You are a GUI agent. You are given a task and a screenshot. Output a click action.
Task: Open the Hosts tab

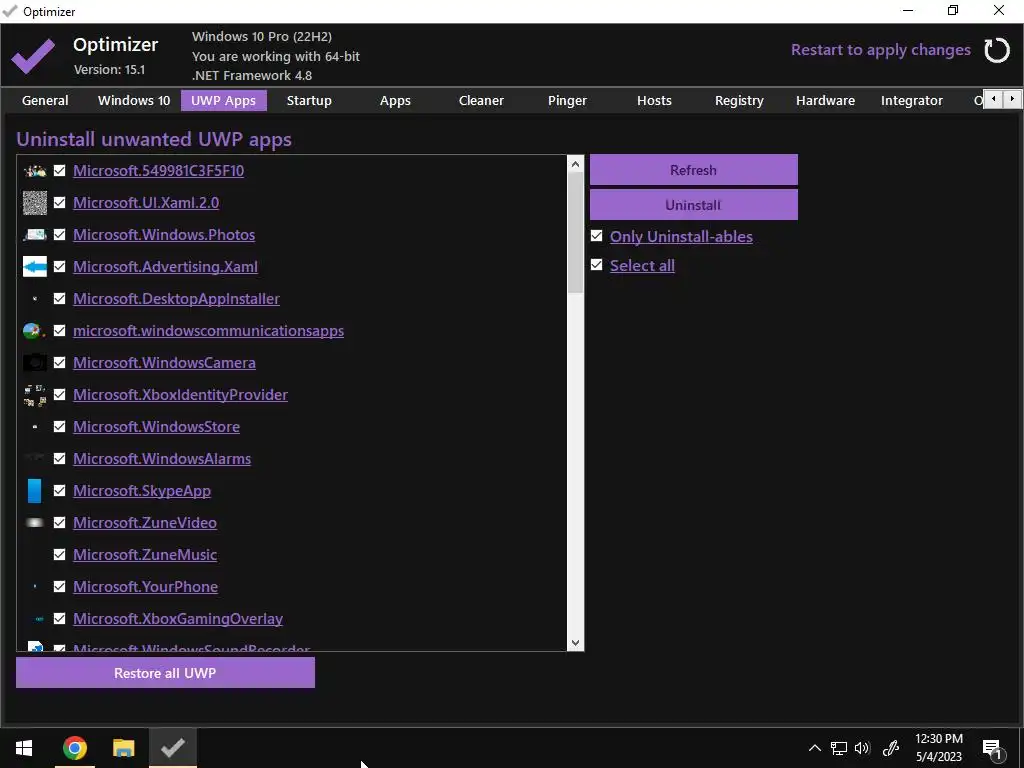(x=654, y=101)
